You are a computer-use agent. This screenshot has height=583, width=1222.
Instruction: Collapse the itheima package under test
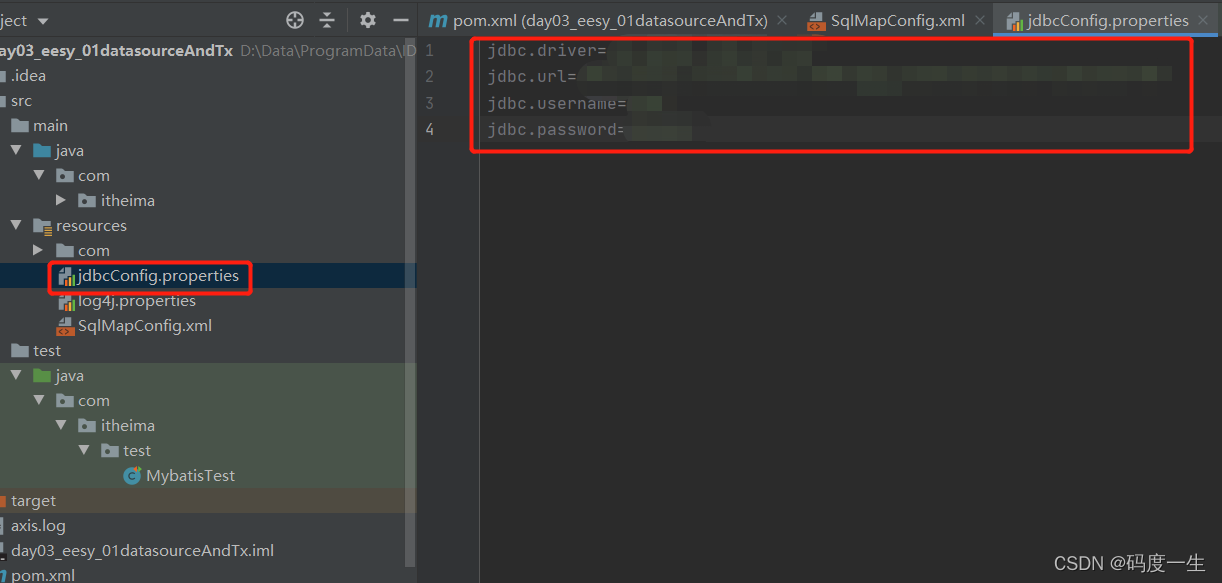61,425
